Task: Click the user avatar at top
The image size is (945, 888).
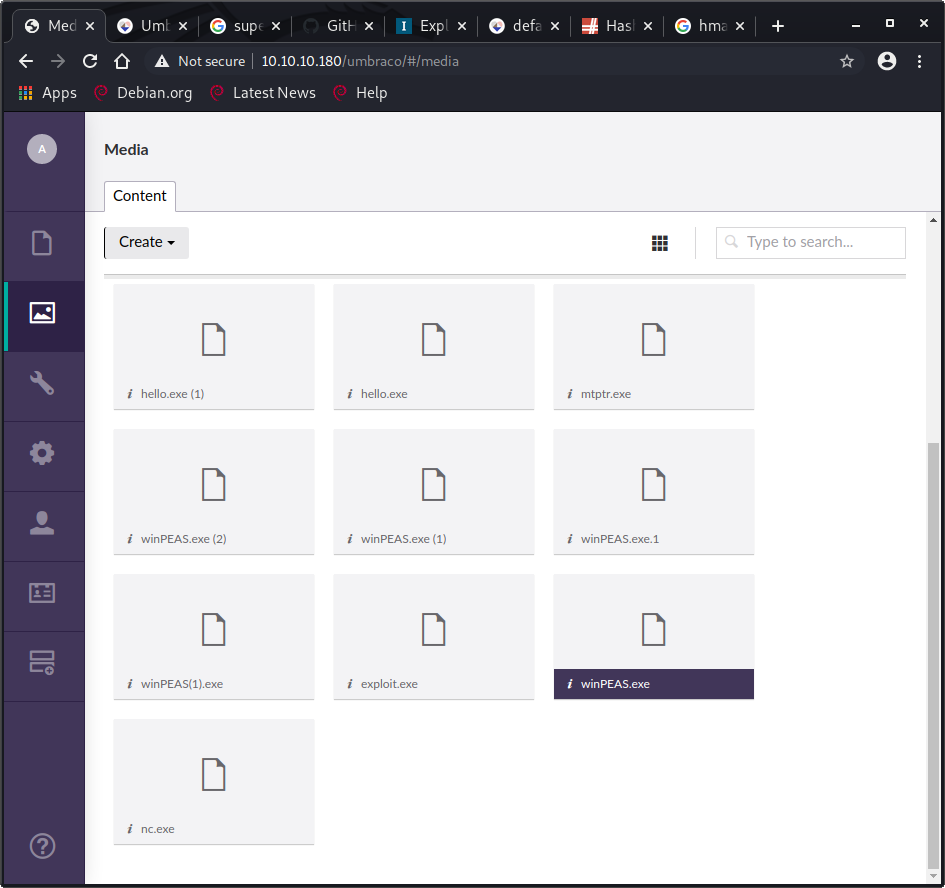Action: pos(42,150)
